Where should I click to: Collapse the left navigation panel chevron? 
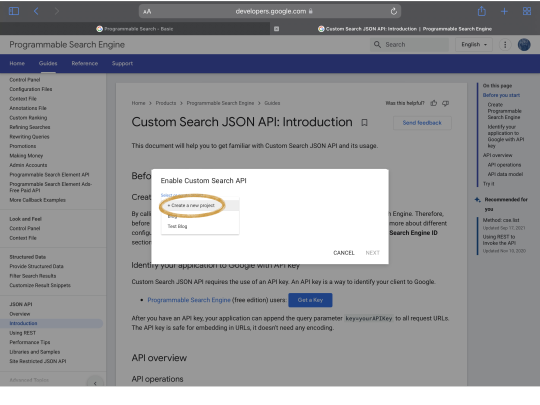[x=95, y=383]
